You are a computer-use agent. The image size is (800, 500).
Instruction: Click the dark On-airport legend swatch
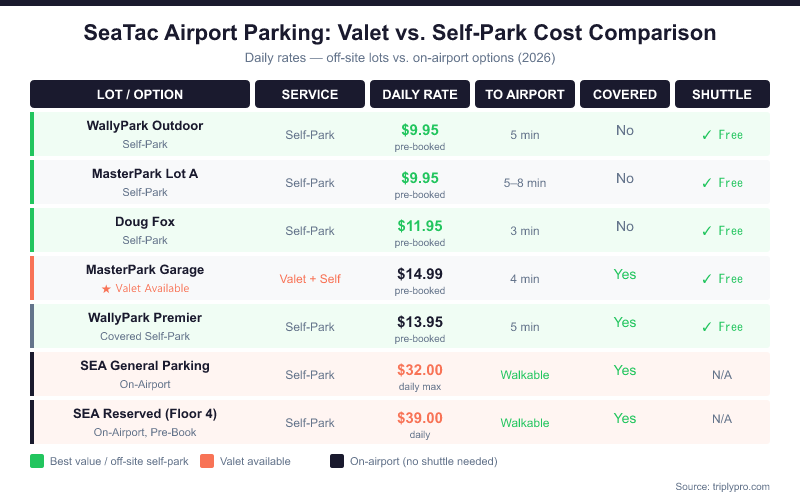pos(337,461)
